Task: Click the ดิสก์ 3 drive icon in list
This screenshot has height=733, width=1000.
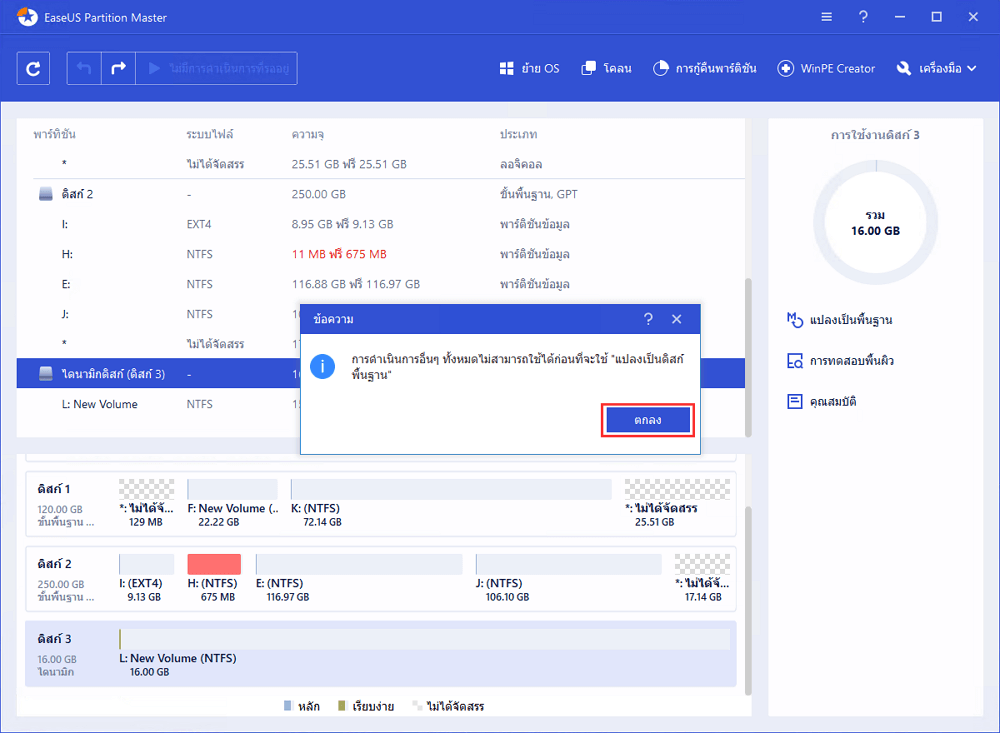Action: point(45,374)
